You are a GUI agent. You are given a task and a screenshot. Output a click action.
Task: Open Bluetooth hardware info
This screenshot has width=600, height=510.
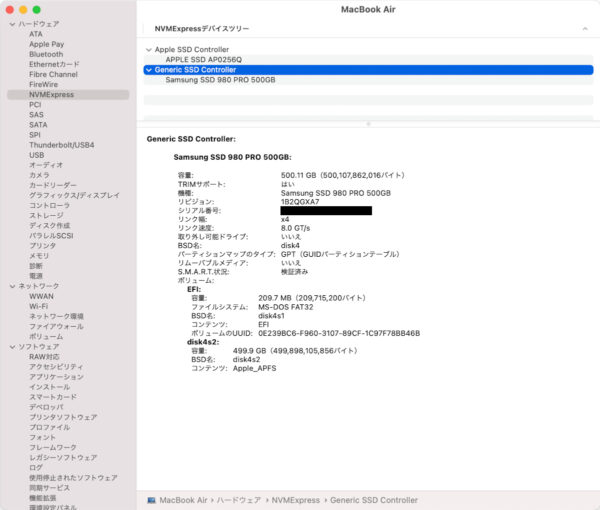click(46, 54)
